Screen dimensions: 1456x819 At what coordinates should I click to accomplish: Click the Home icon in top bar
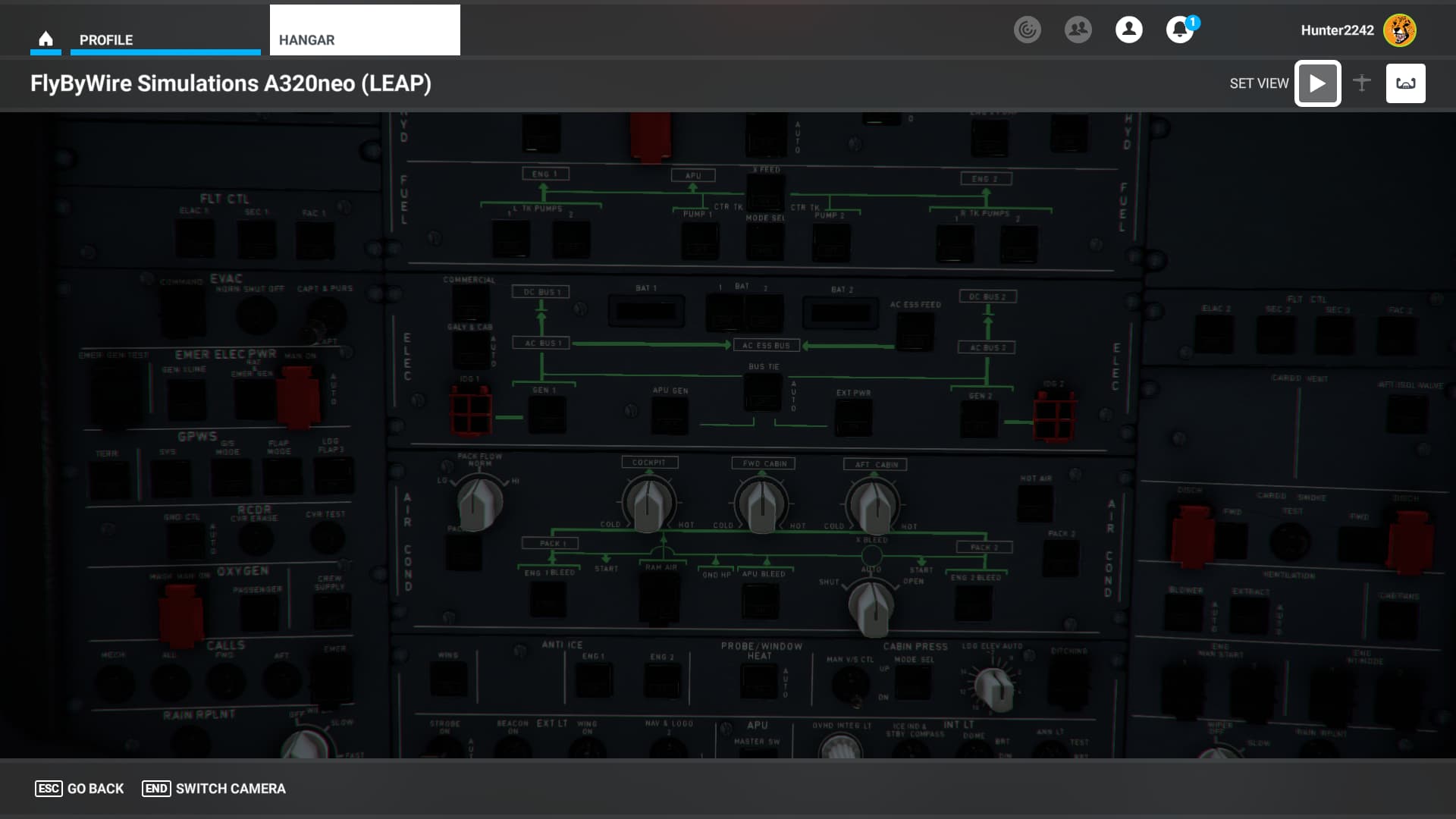pyautogui.click(x=45, y=39)
